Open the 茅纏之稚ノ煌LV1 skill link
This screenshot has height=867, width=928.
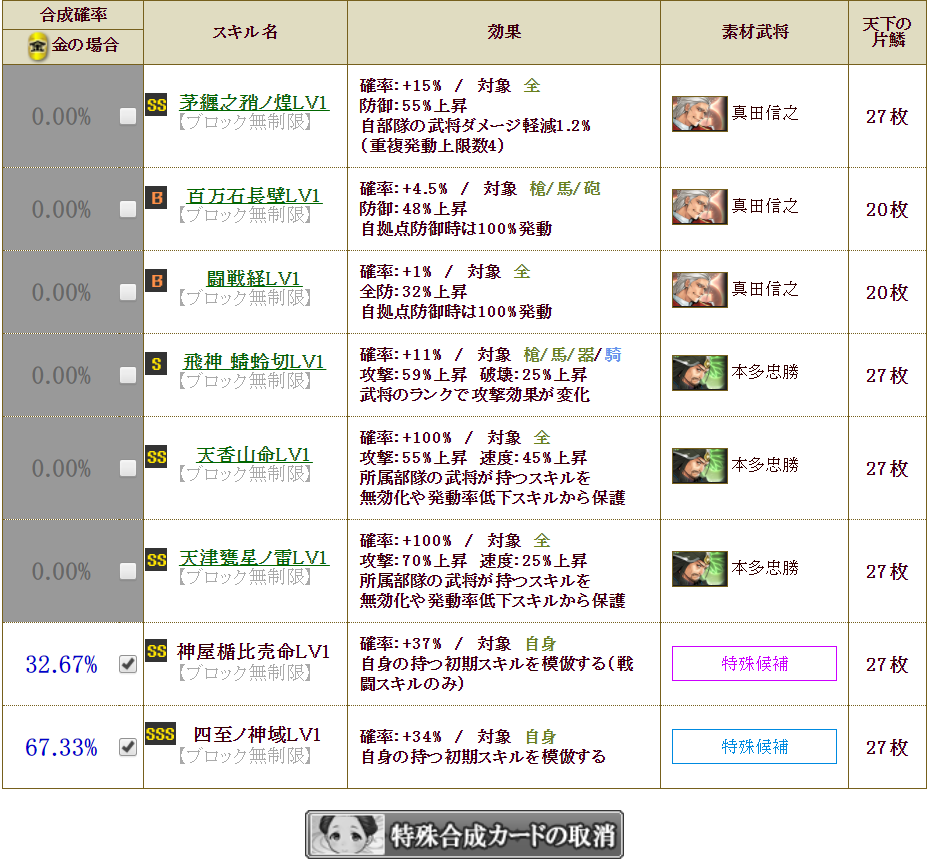[x=254, y=103]
